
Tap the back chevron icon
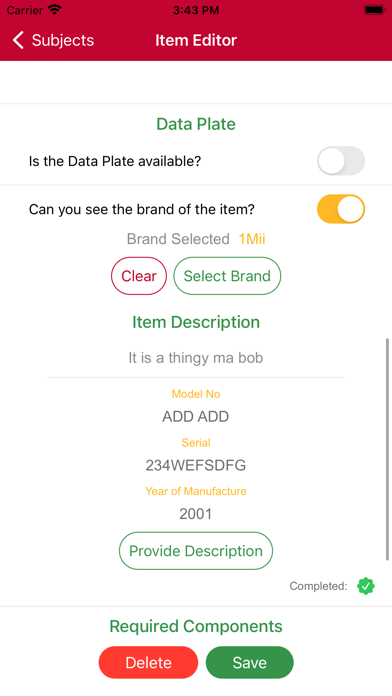18,40
